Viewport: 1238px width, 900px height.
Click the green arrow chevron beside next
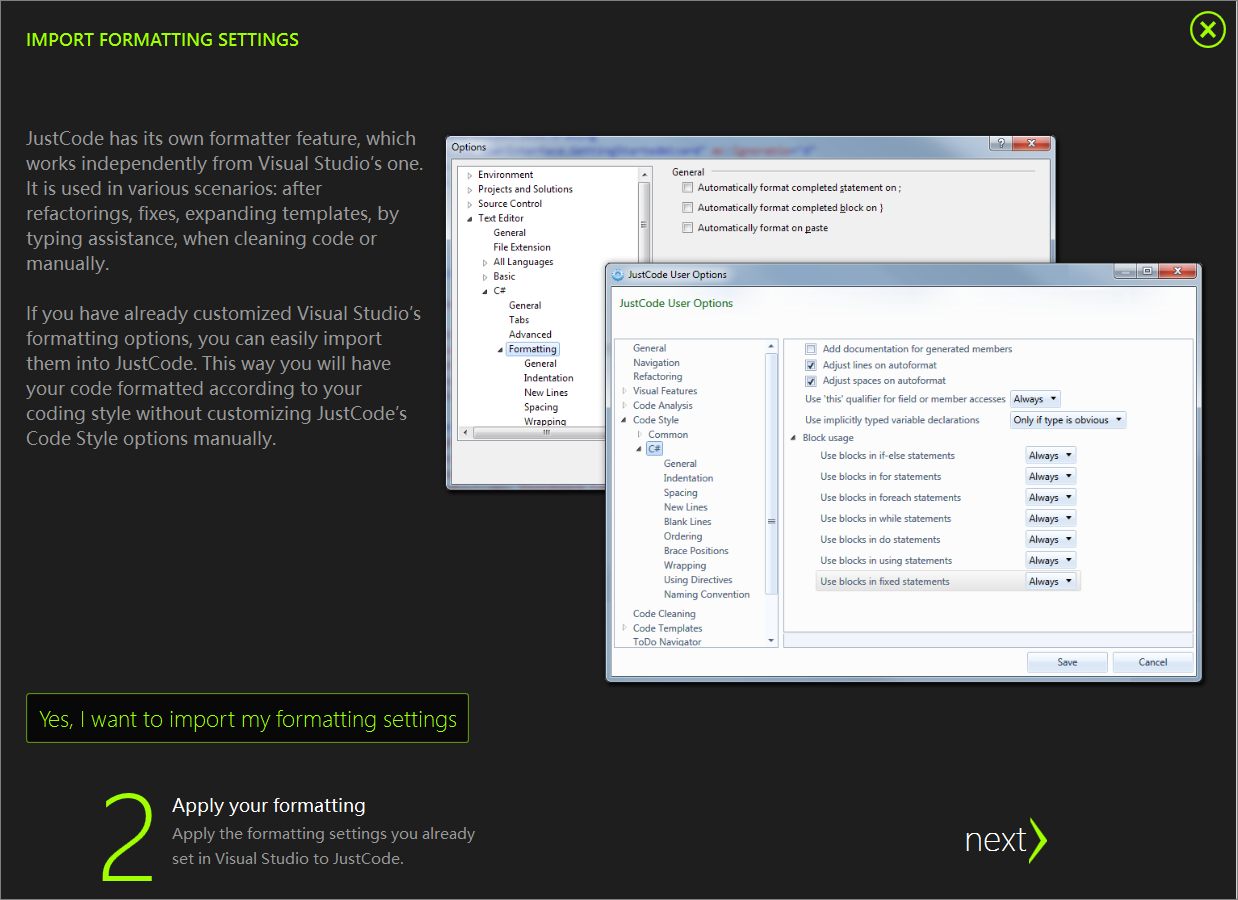(x=1038, y=840)
